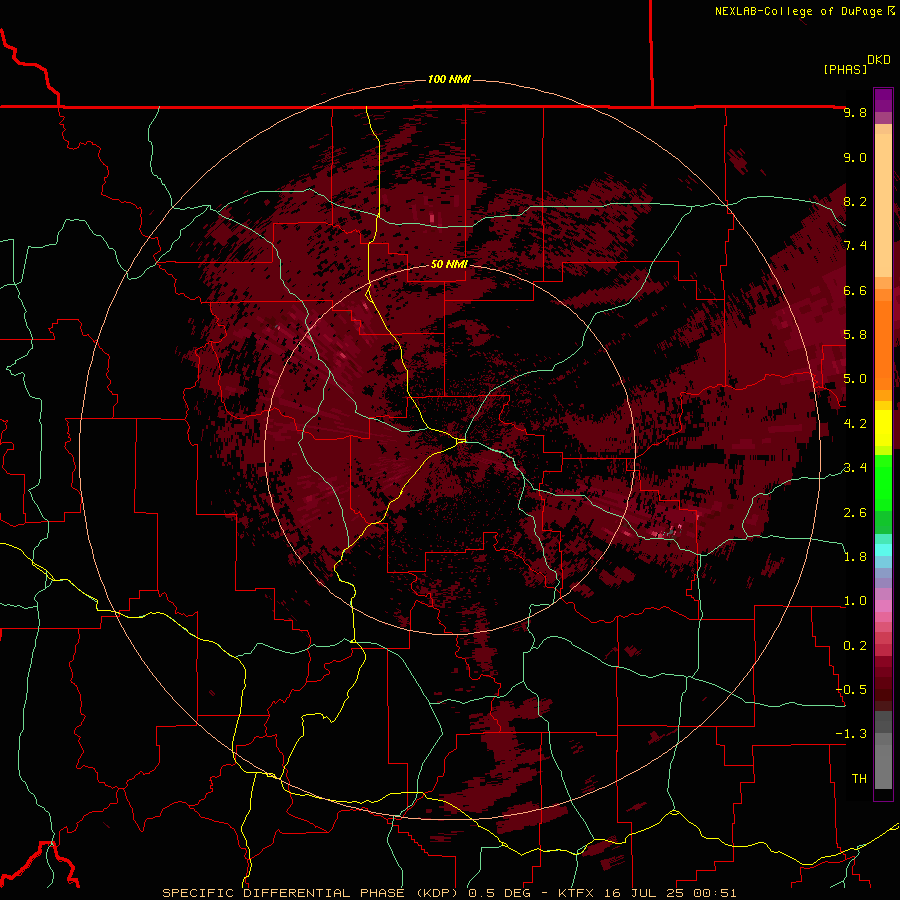Click the radar site at the highway junction
Viewport: 900px width, 900px height.
(x=462, y=441)
